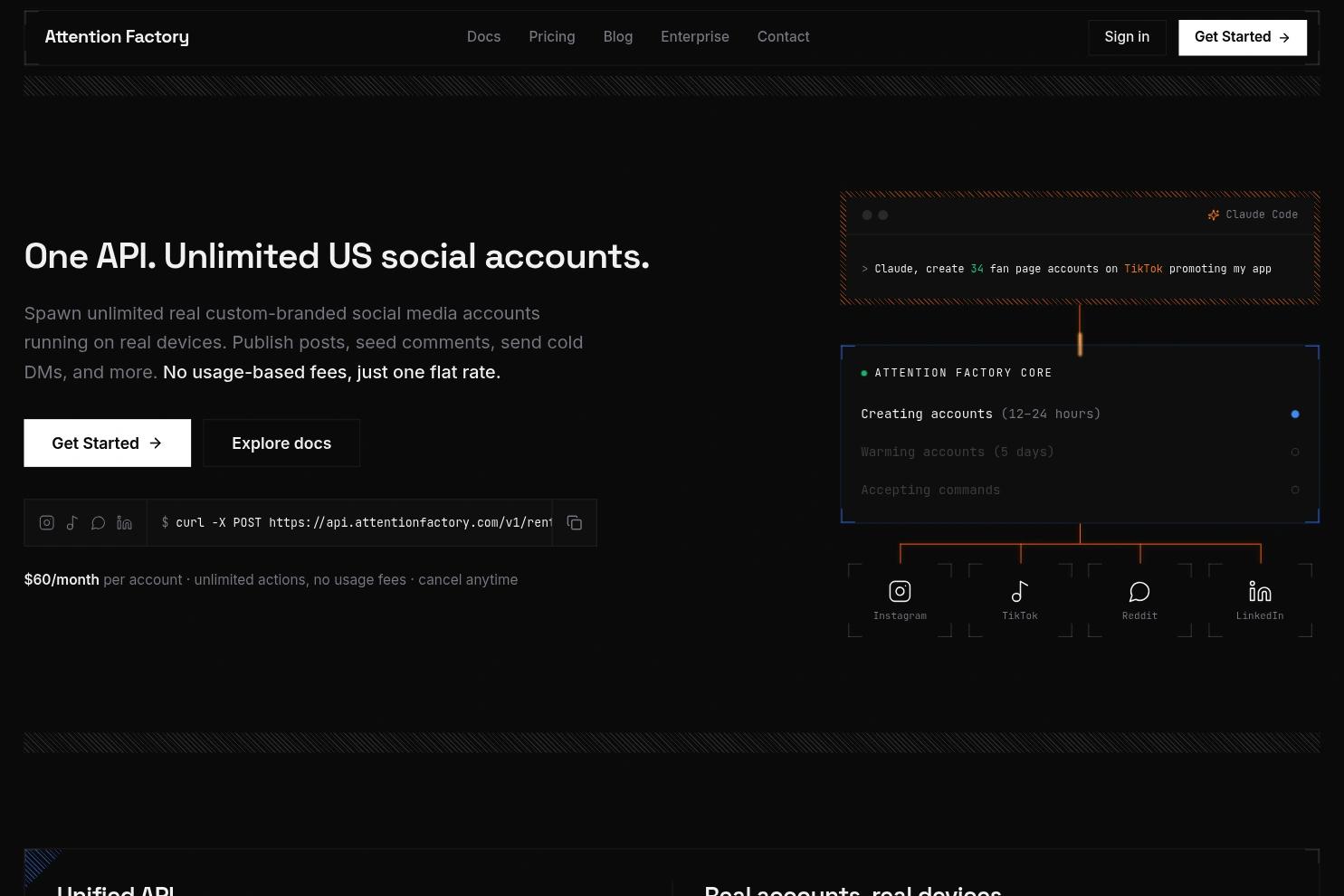
Task: Select the Reddit chat-bubble icon beside the curl command
Action: pyautogui.click(x=99, y=523)
